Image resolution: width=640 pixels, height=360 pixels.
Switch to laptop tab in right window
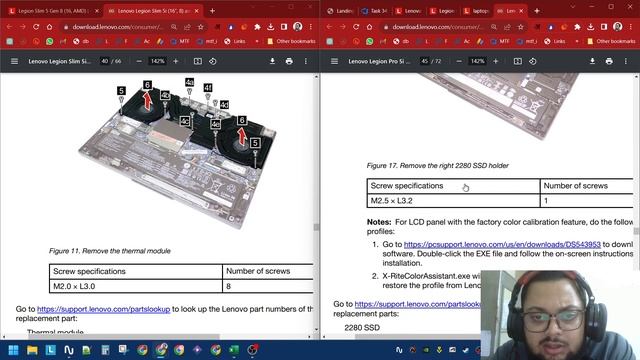476,11
